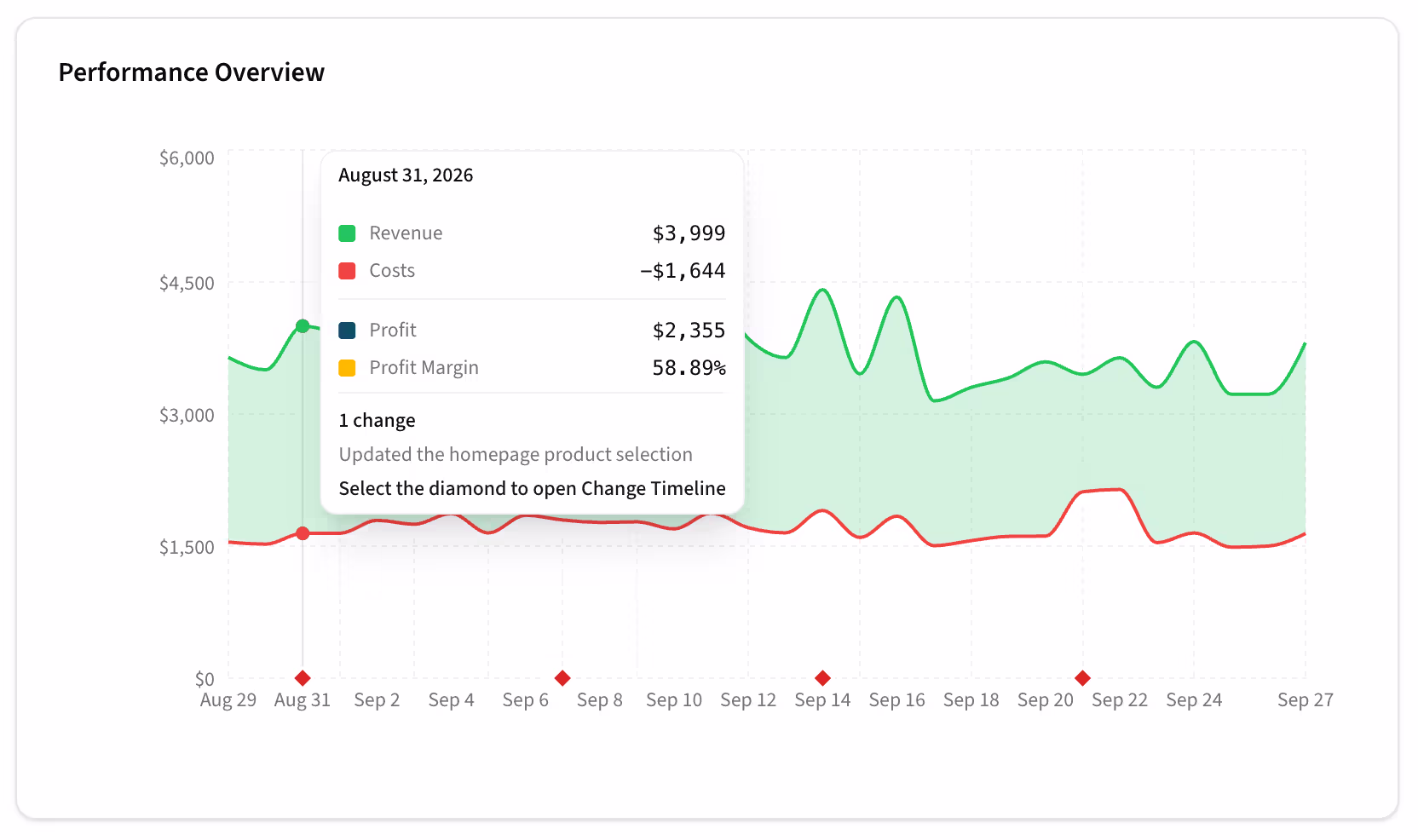Screen dimensions: 1418x840
Task: Click 'Select the diamond to open Change Timeline'
Action: tap(533, 489)
